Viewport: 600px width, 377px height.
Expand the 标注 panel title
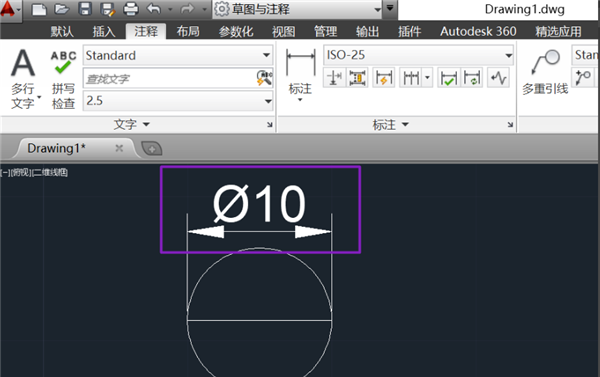pyautogui.click(x=390, y=124)
